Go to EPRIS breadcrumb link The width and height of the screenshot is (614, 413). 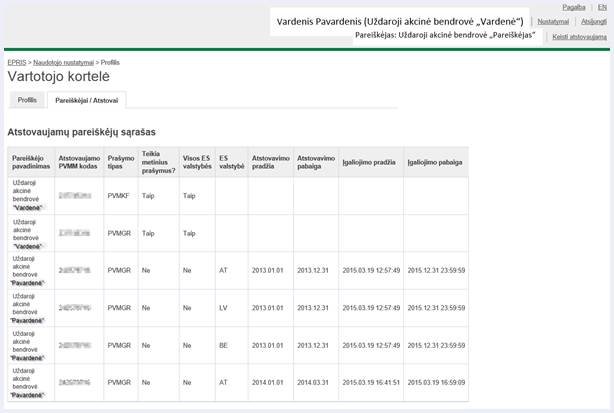pos(17,62)
